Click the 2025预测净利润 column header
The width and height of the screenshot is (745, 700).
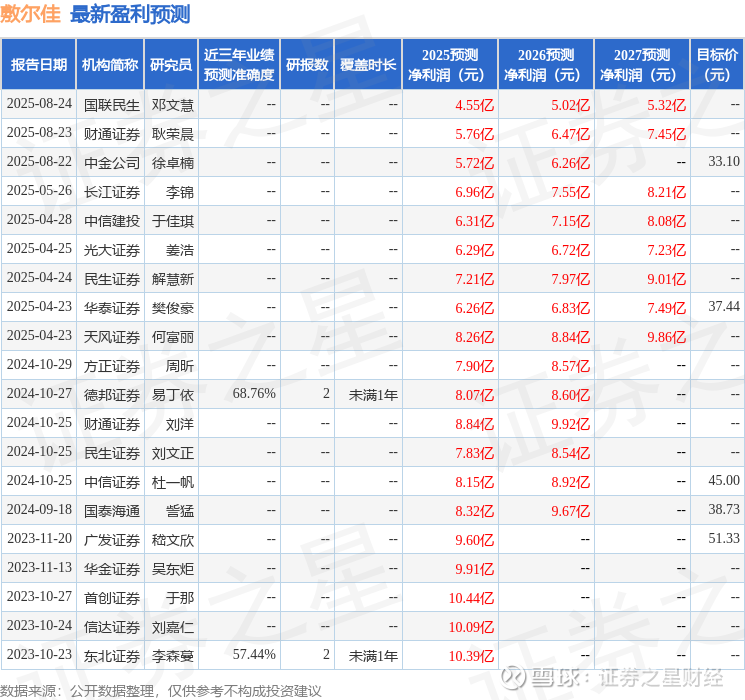coord(450,65)
